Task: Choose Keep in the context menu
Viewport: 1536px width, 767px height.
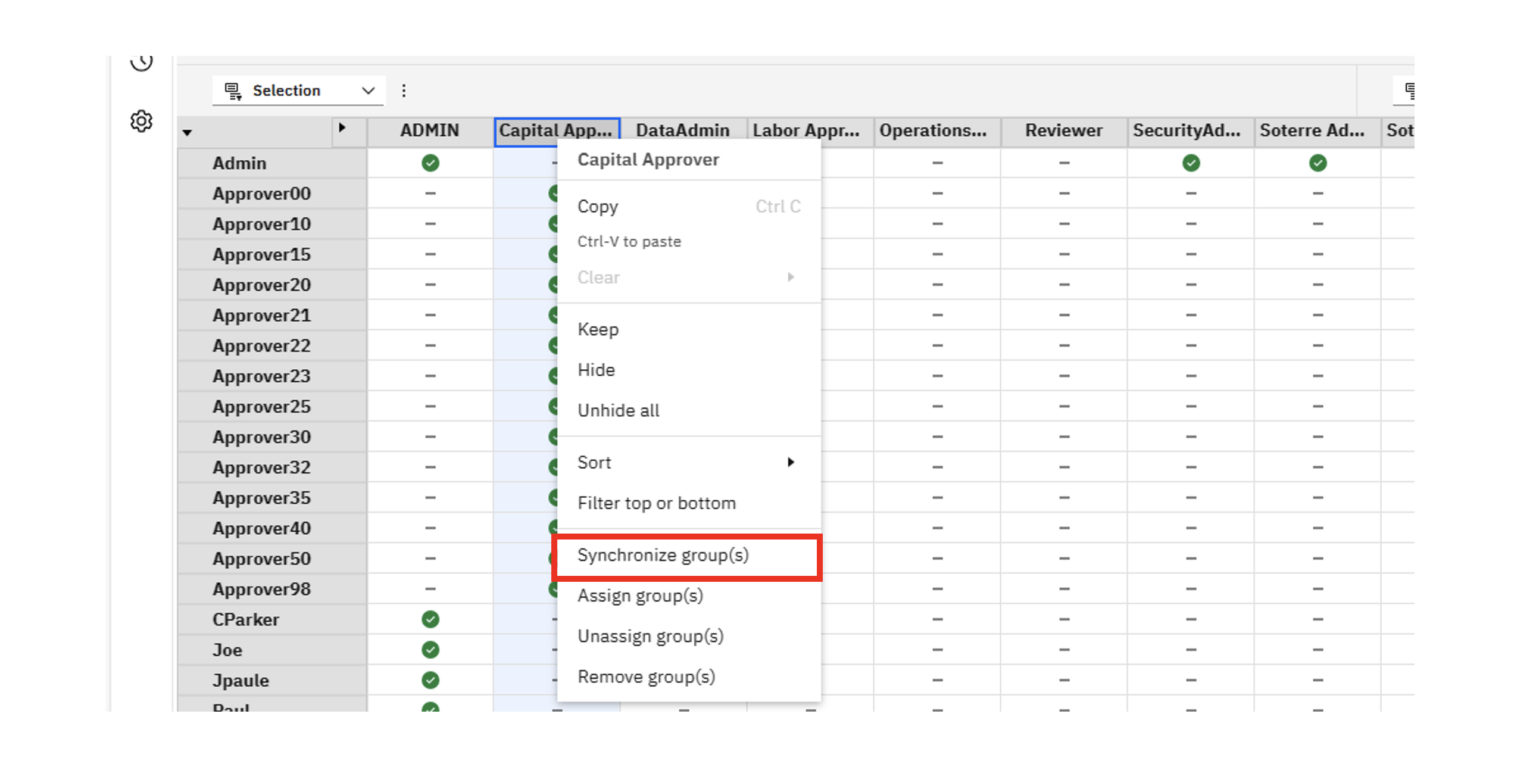Action: pos(689,330)
